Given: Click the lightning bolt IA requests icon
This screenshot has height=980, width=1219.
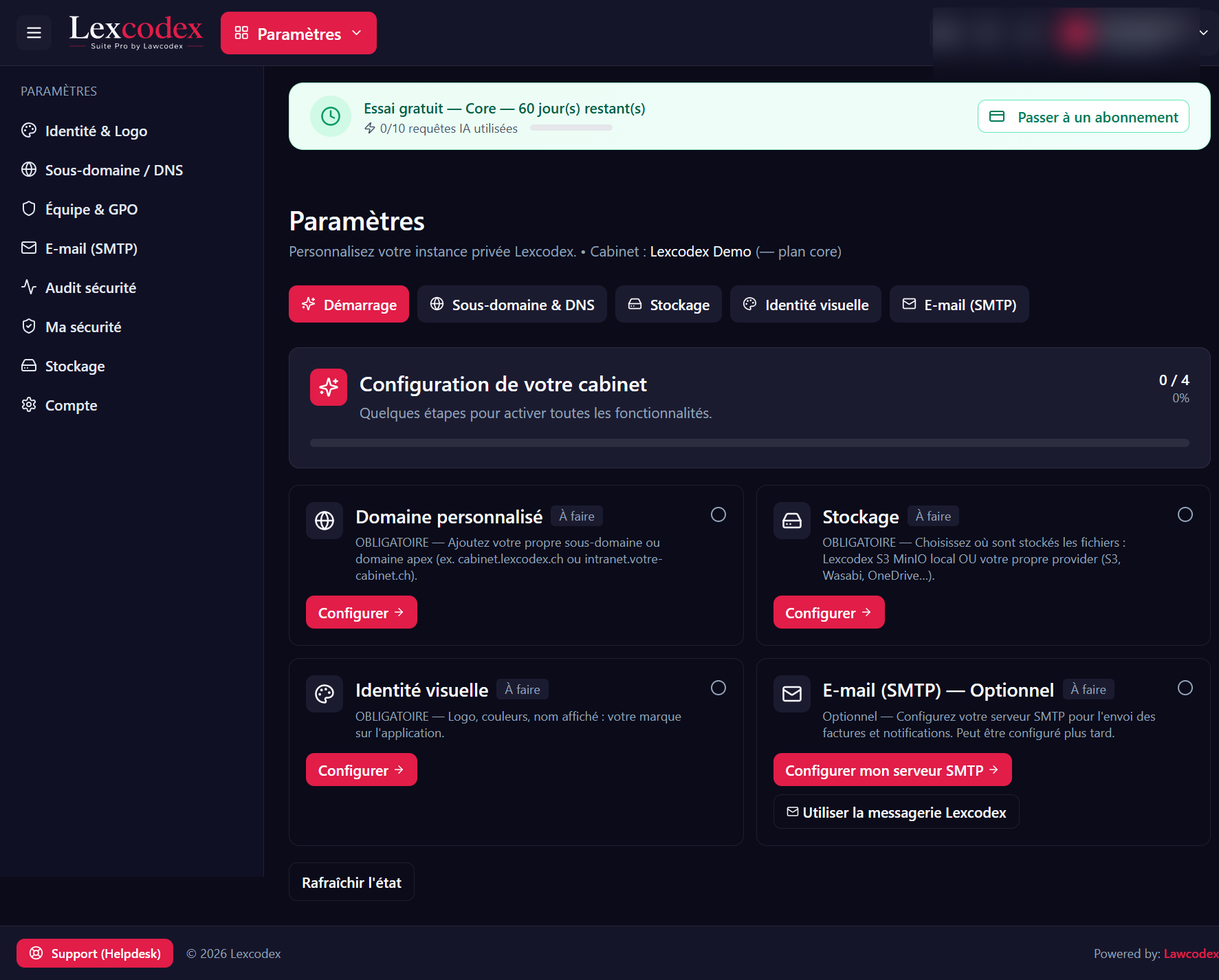Looking at the screenshot, I should [x=370, y=128].
